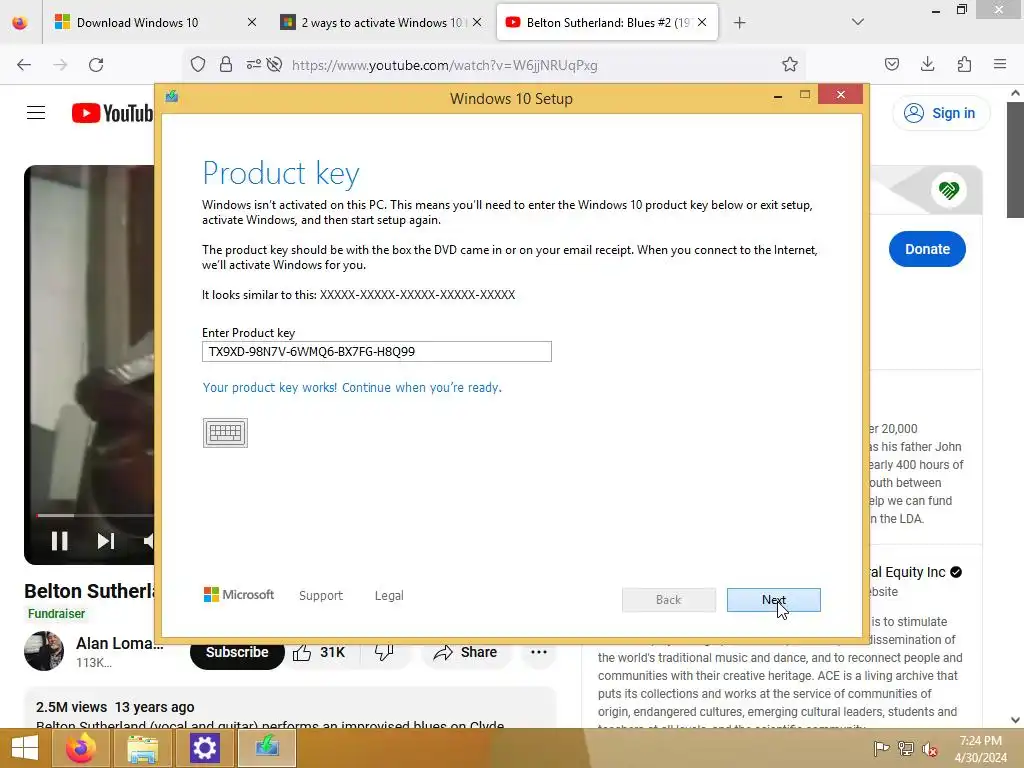
Task: Open the YouTube guide hamburger menu
Action: [36, 113]
